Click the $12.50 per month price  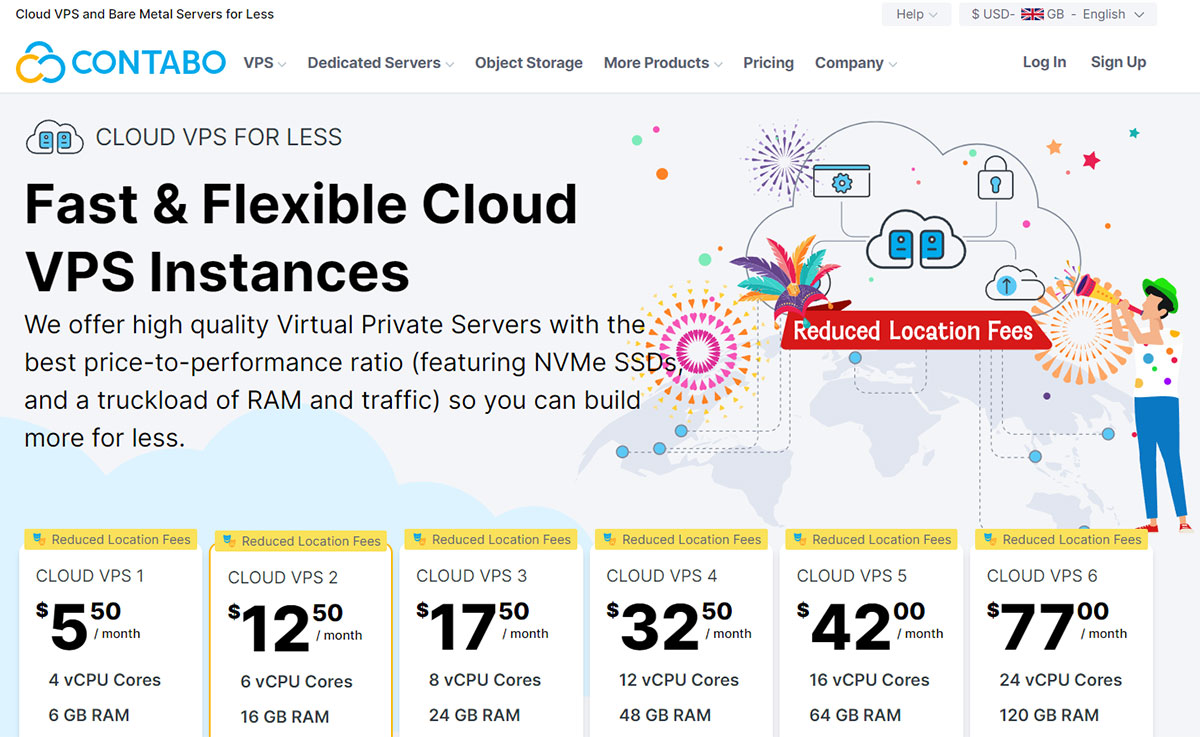[x=294, y=627]
